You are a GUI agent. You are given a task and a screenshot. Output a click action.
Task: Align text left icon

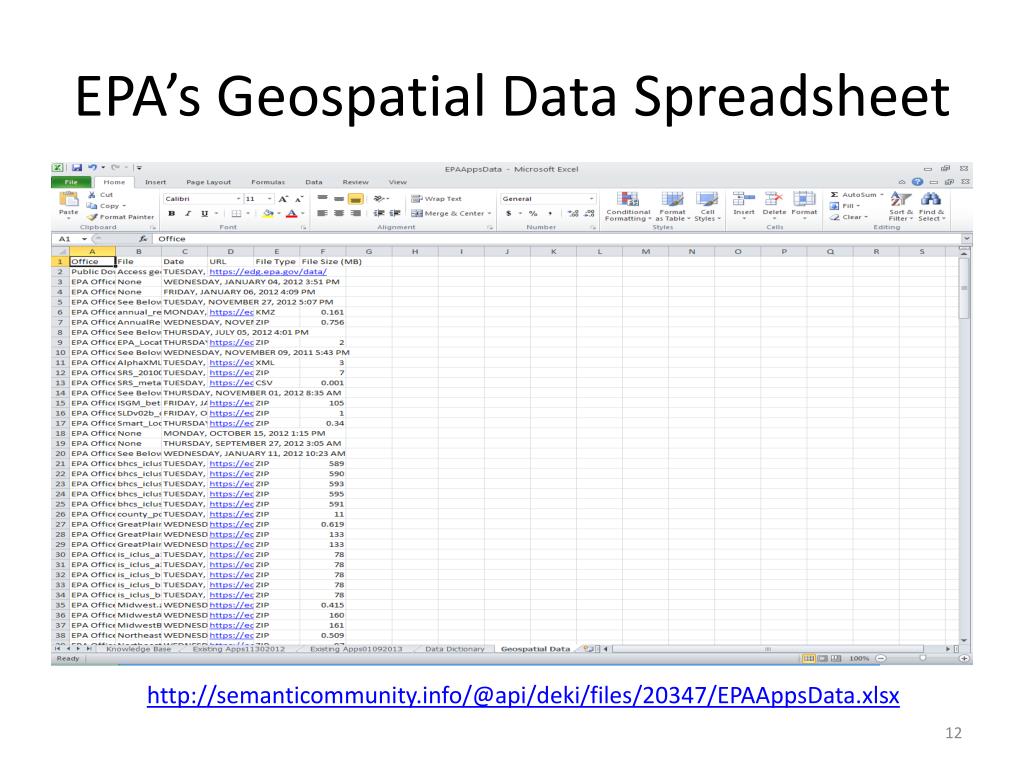[323, 214]
